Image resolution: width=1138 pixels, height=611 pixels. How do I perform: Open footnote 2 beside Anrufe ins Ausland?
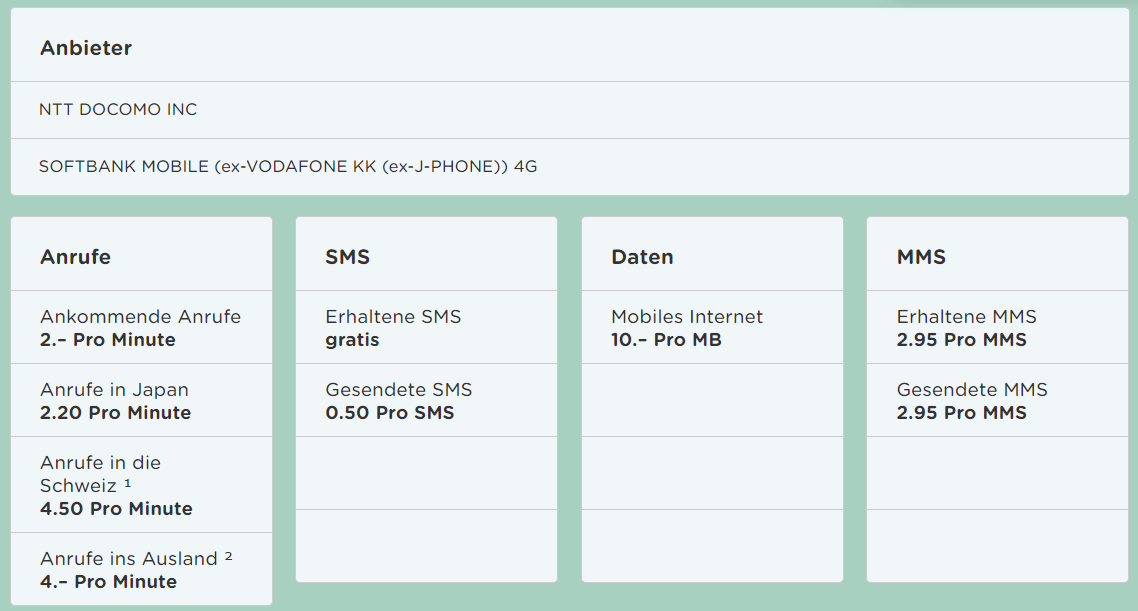point(228,556)
